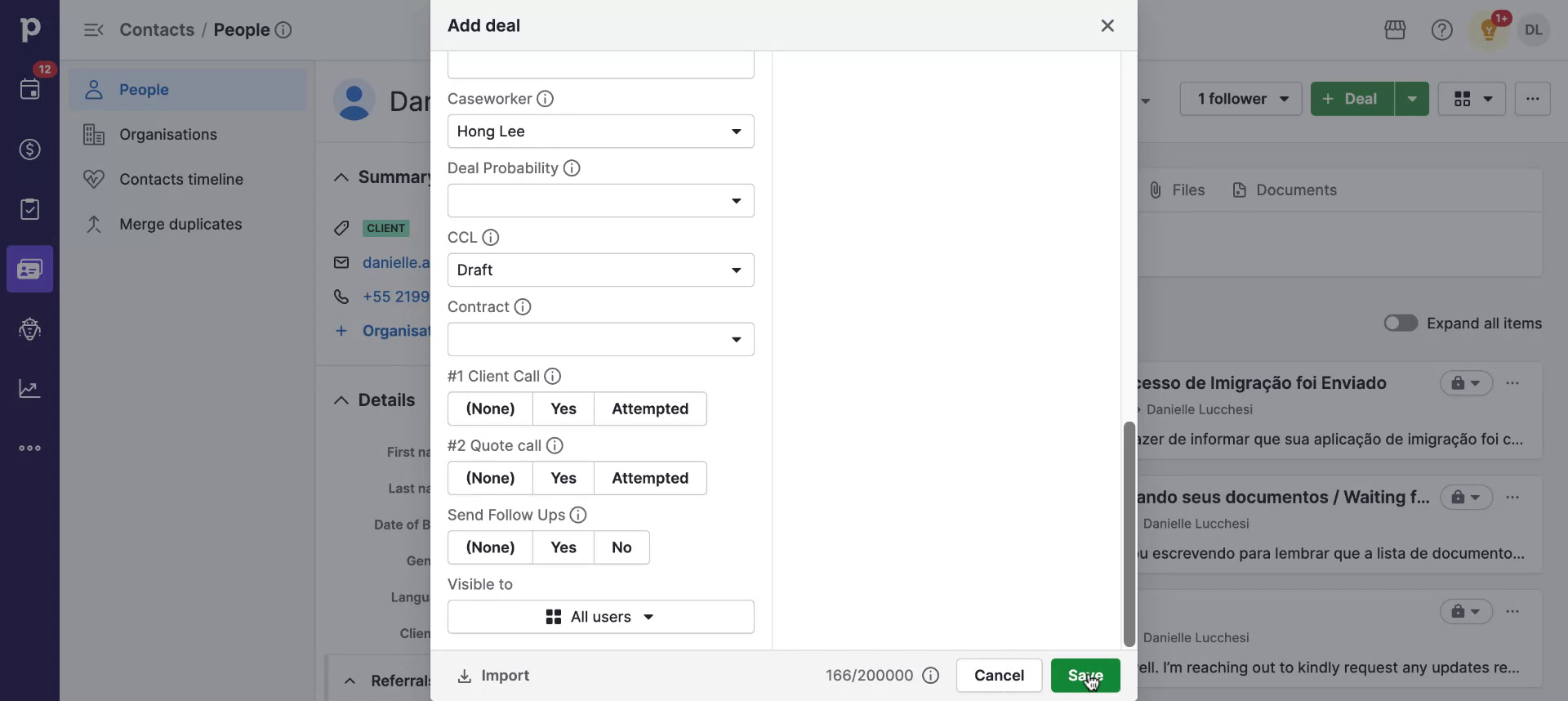Toggle the Expand all items switch
The width and height of the screenshot is (1568, 701).
1401,324
